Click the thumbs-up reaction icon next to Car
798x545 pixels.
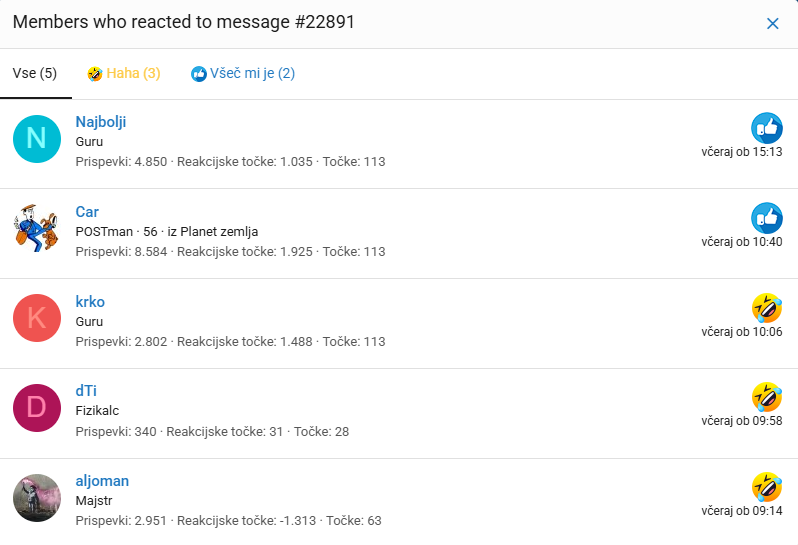click(767, 218)
